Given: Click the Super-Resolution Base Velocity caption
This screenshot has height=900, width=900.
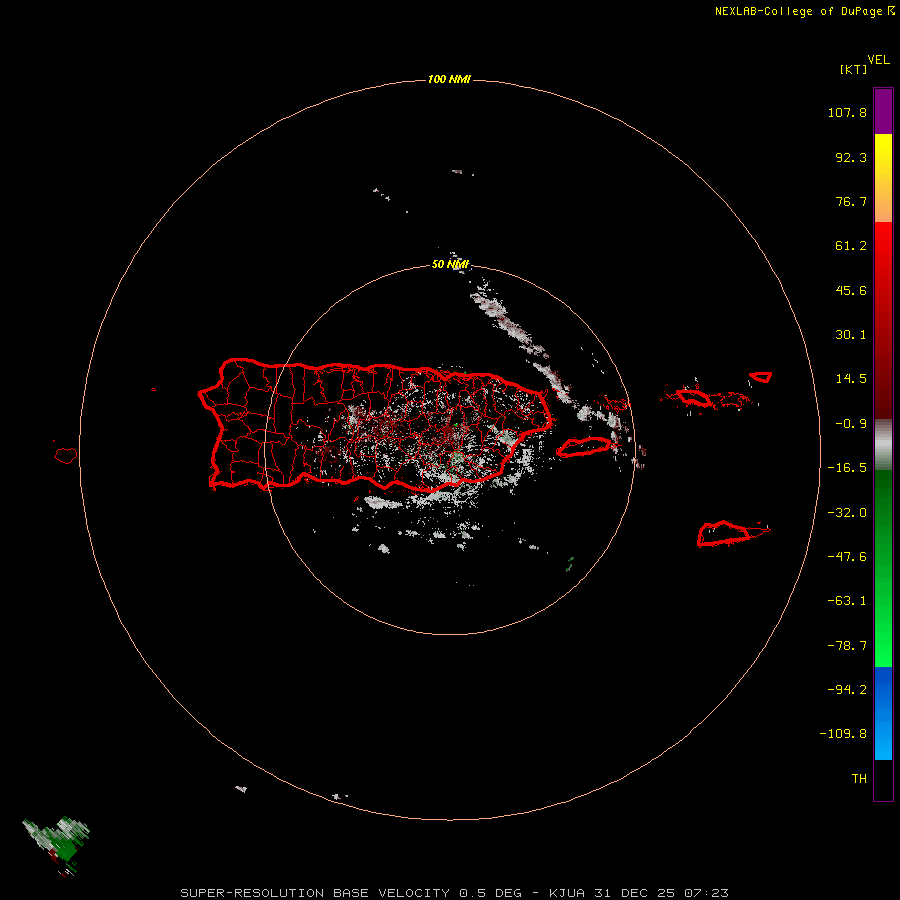Looking at the screenshot, I should (x=454, y=893).
